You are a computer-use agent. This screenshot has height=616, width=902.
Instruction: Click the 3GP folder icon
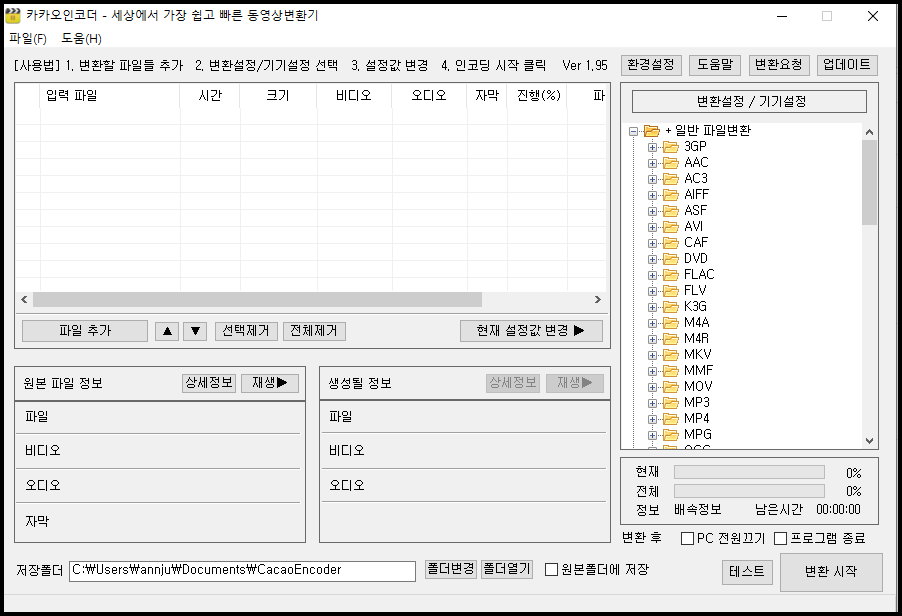[671, 147]
